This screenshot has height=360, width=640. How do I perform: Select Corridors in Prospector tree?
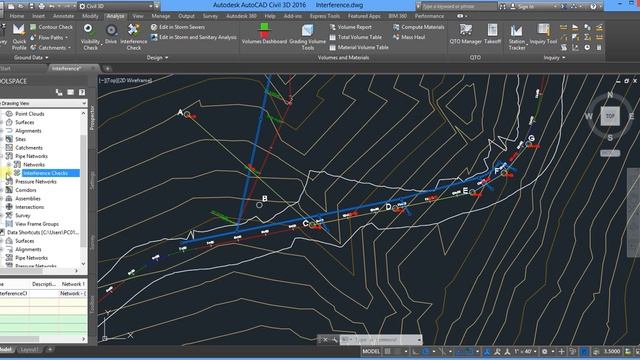(x=26, y=190)
